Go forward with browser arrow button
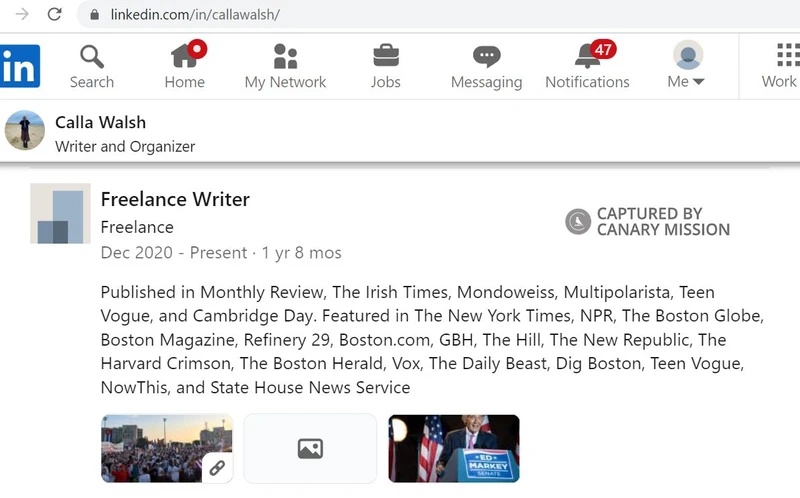 (x=22, y=14)
